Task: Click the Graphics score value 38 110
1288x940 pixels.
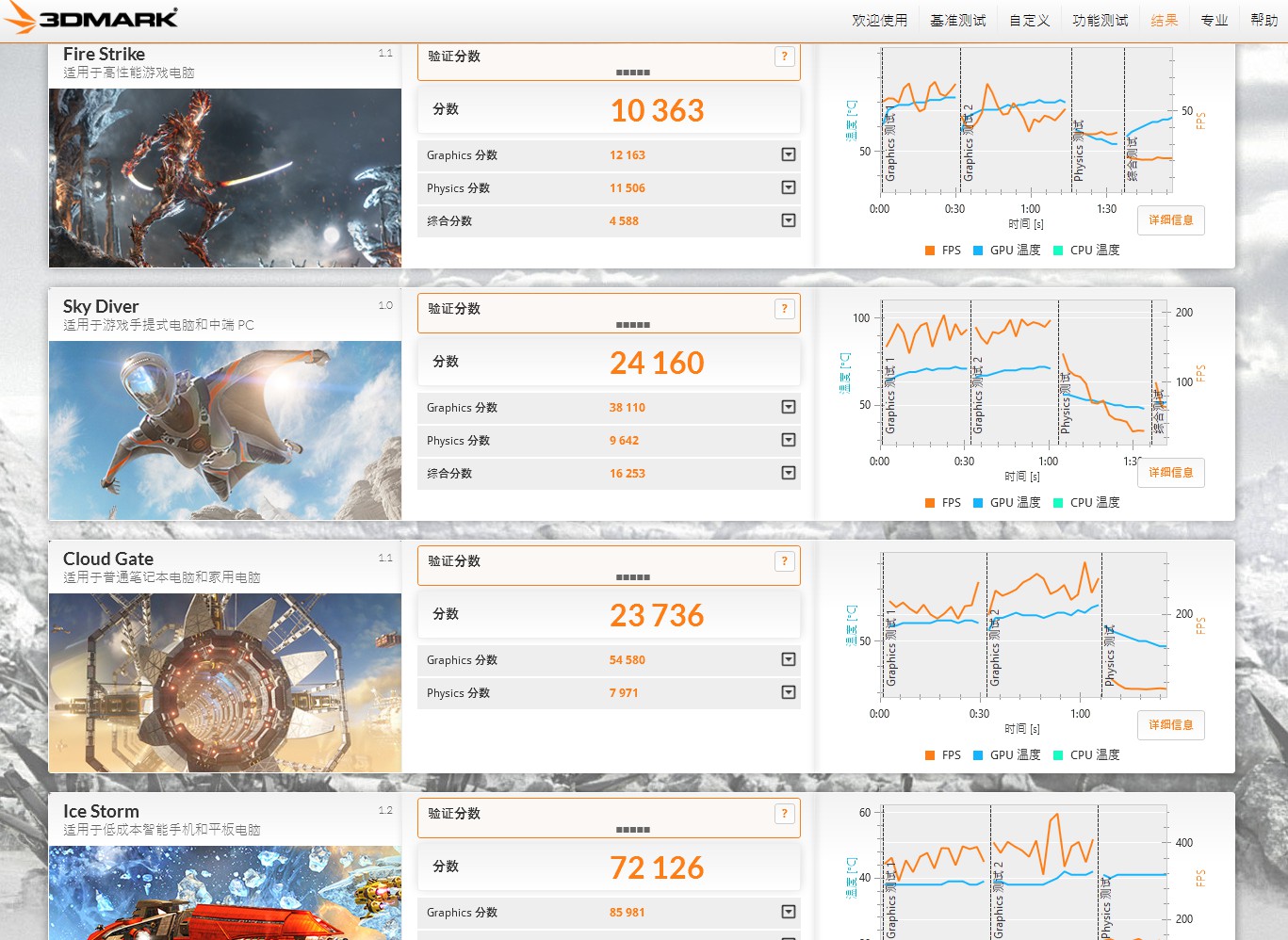Action: coord(628,408)
